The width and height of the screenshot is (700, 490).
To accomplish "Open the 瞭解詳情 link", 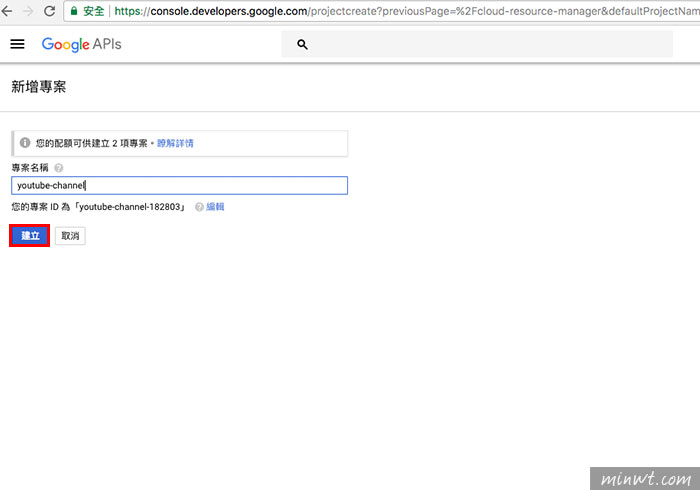I will (x=175, y=143).
